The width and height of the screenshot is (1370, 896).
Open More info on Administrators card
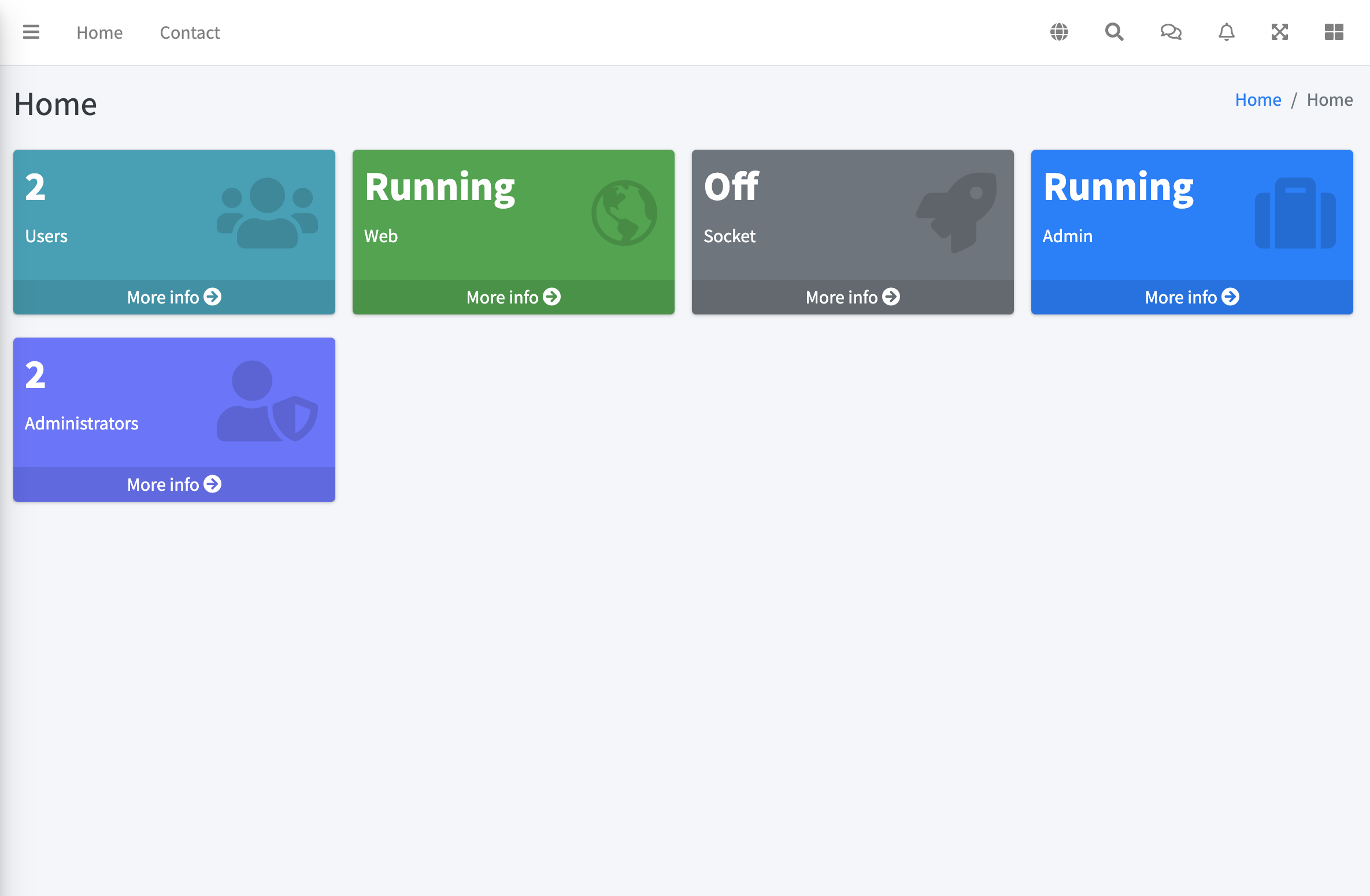174,484
